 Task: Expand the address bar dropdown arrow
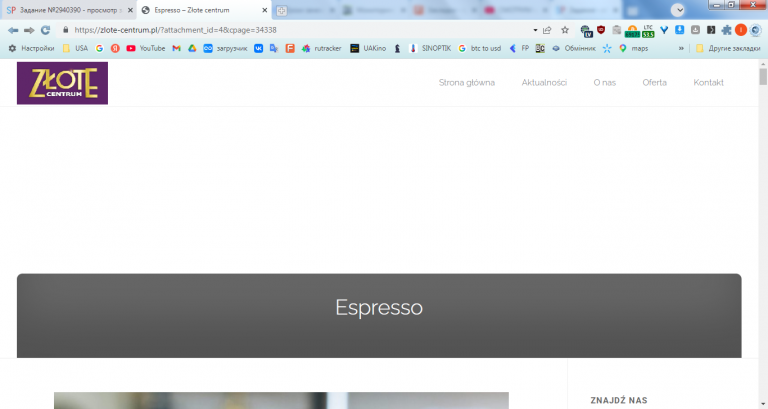click(x=535, y=30)
